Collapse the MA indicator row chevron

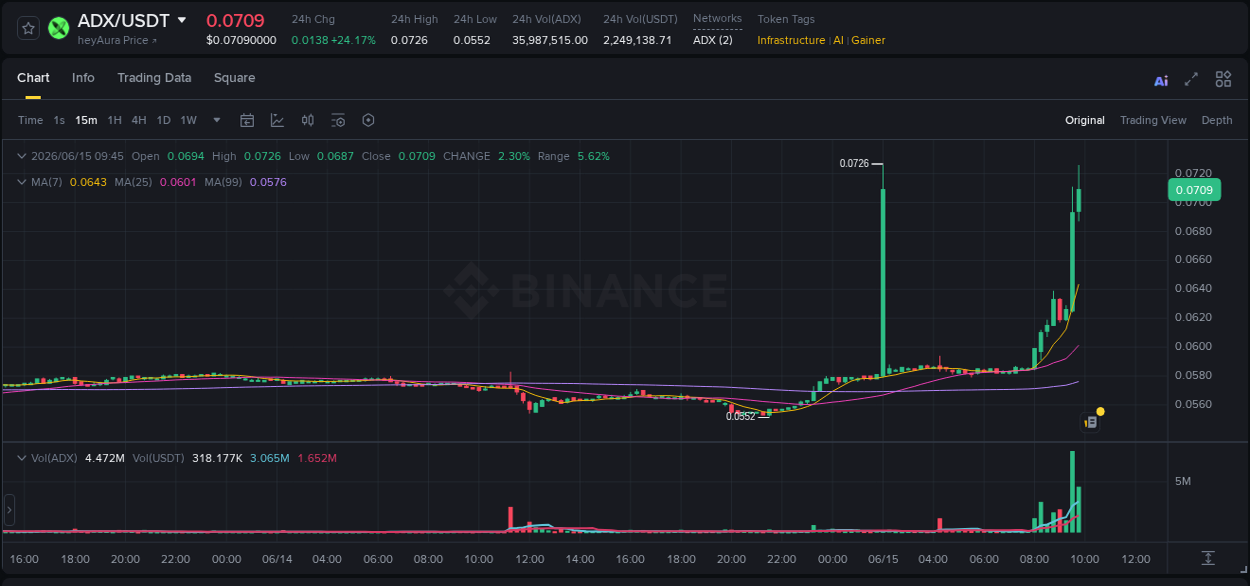point(22,182)
